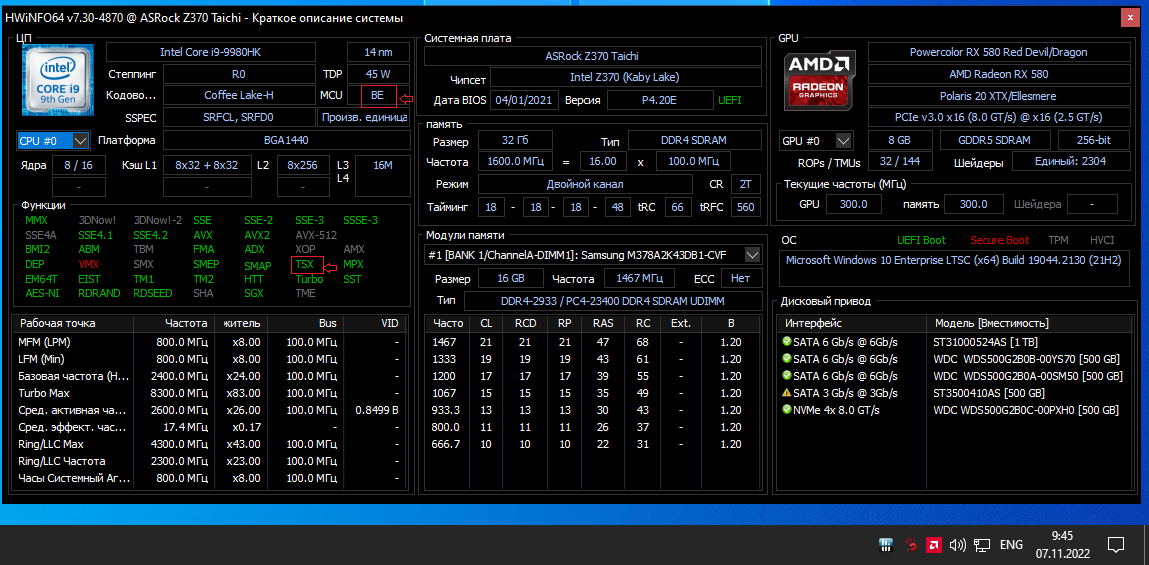Image resolution: width=1149 pixels, height=565 pixels.
Task: Click the TSX feature flag
Action: point(307,264)
